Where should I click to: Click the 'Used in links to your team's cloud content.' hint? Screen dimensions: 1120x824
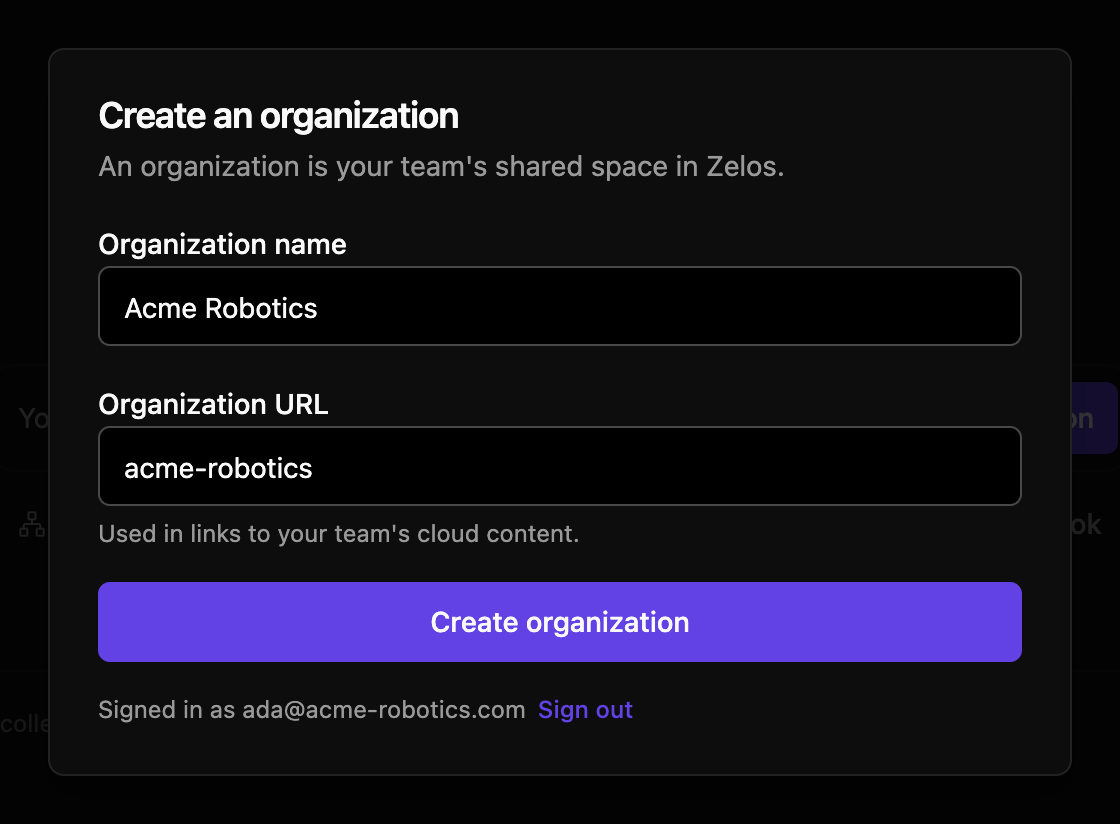tap(339, 534)
